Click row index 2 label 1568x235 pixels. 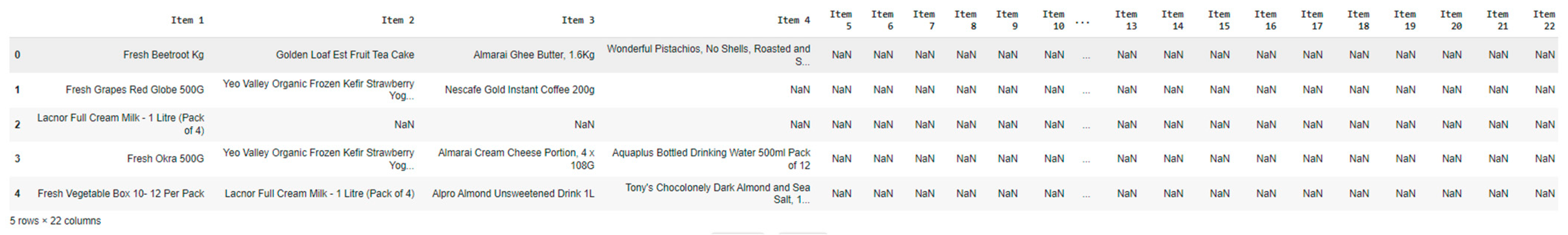(17, 125)
